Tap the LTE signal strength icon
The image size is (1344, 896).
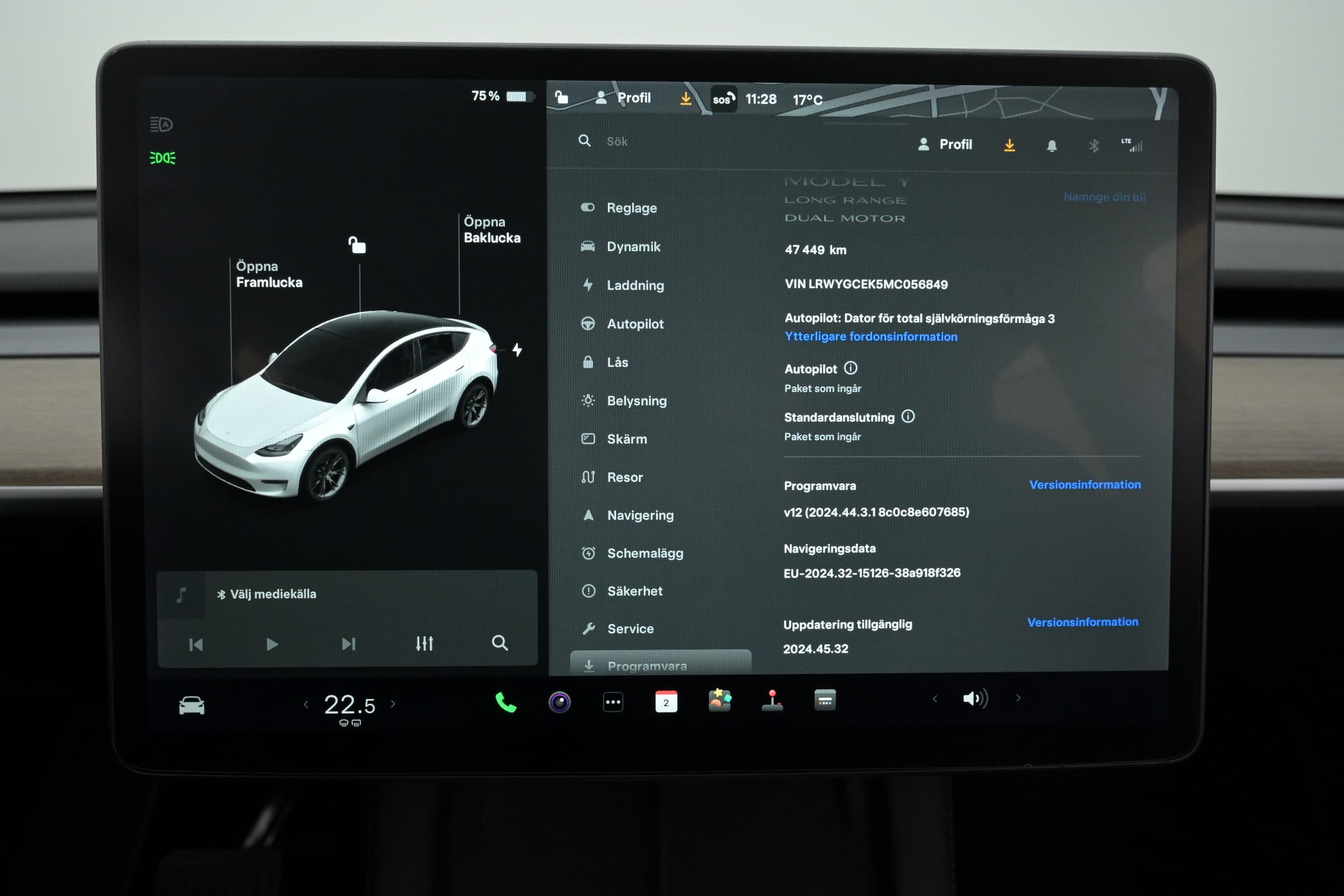[x=1132, y=145]
